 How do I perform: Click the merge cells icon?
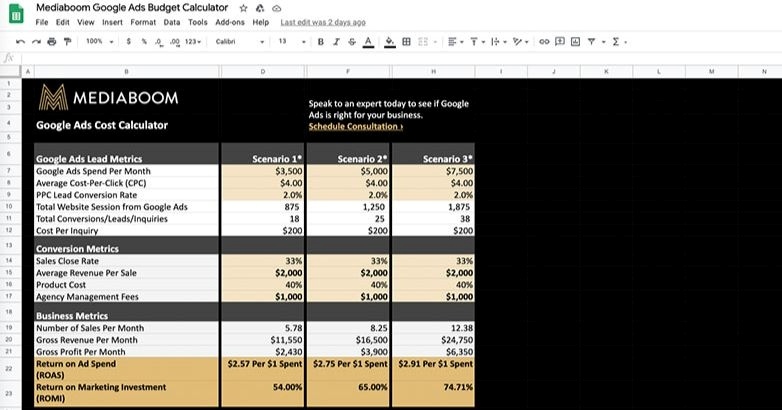pos(423,42)
